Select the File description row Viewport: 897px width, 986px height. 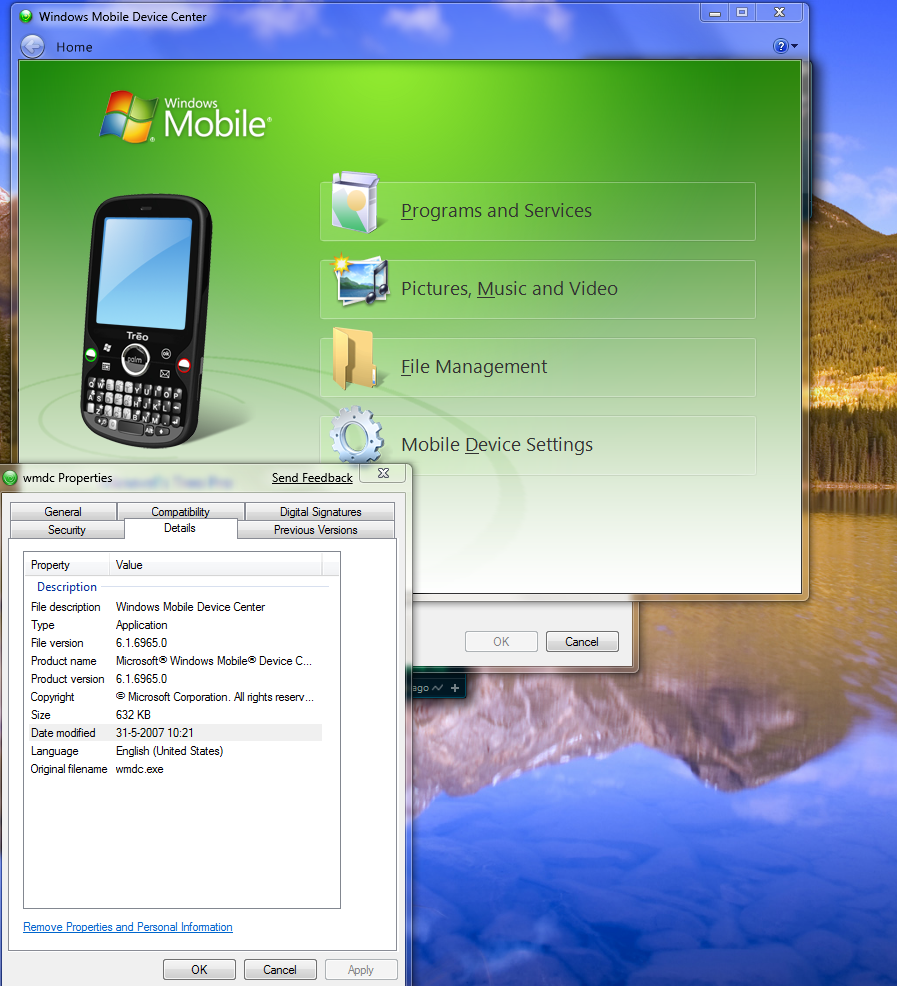coord(176,607)
